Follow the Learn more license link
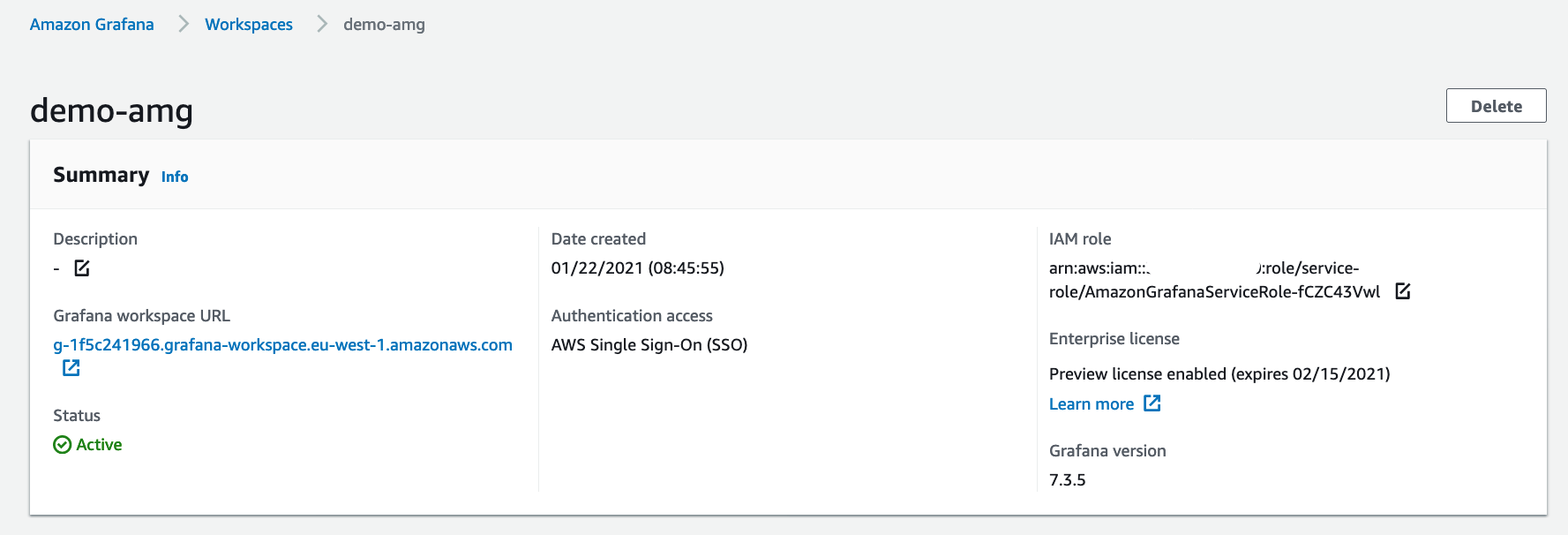 point(1092,404)
